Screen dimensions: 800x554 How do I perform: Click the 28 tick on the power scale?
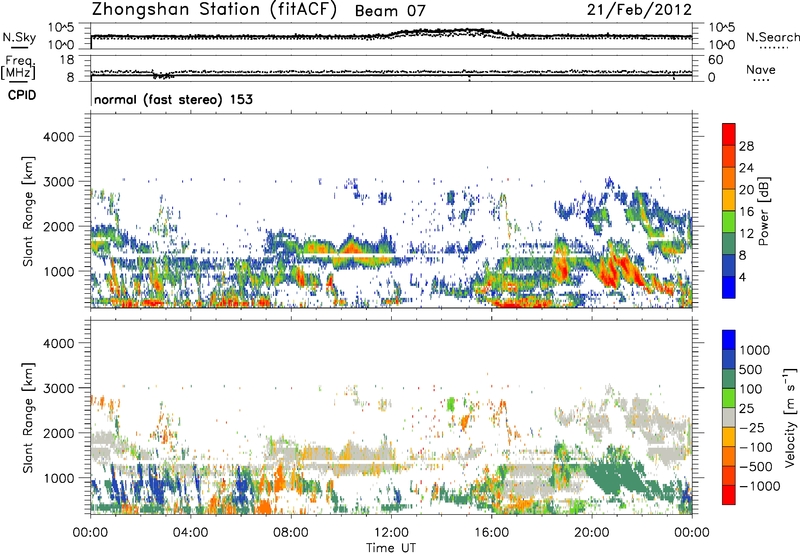(746, 146)
